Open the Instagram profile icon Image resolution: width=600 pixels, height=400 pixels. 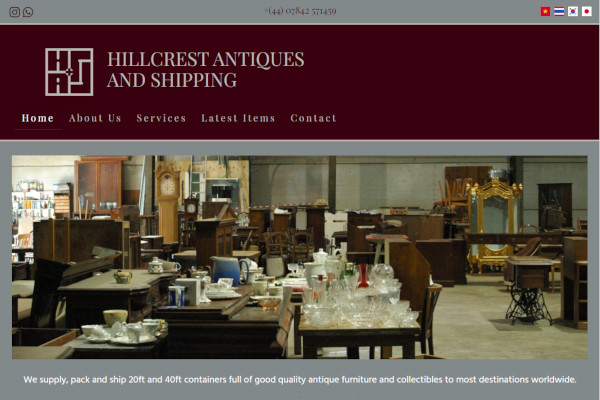[x=15, y=12]
